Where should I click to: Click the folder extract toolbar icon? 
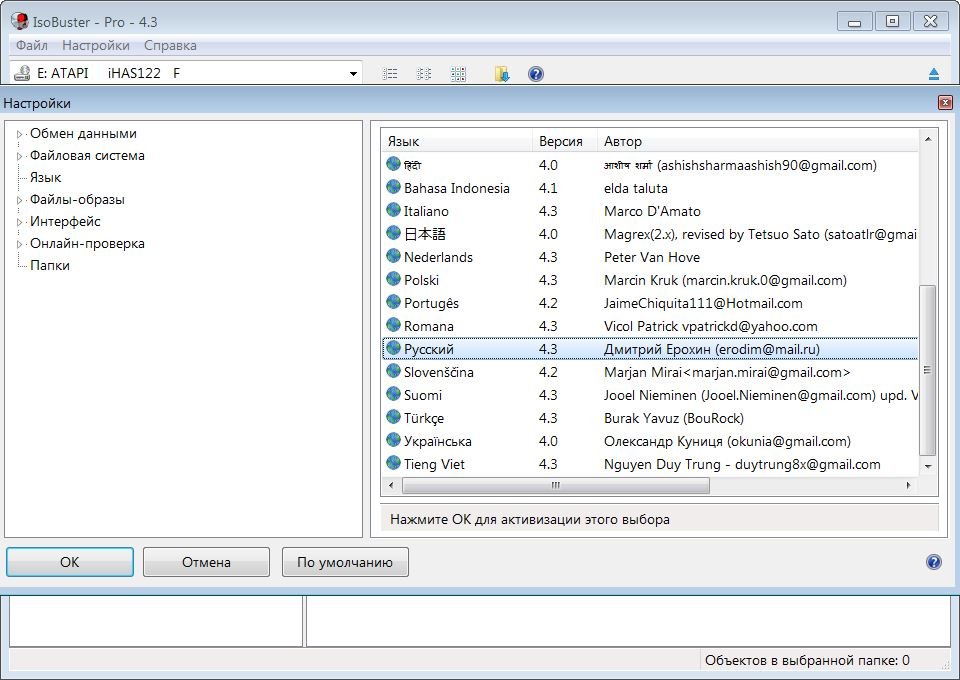point(502,74)
